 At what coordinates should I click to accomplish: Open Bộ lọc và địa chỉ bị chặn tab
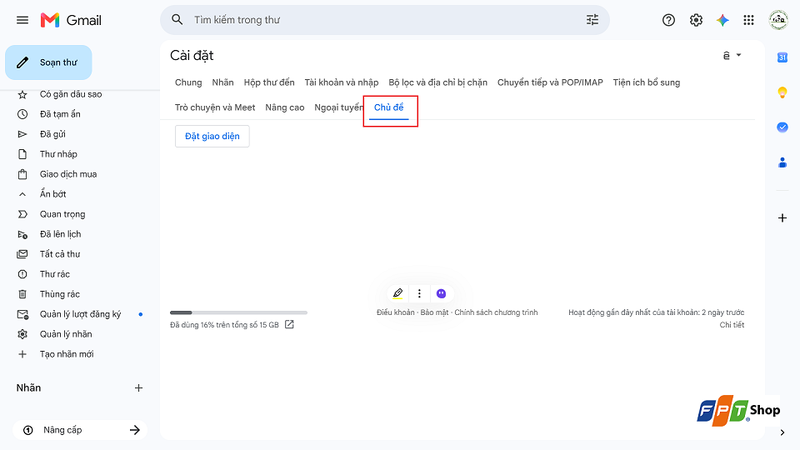[438, 82]
